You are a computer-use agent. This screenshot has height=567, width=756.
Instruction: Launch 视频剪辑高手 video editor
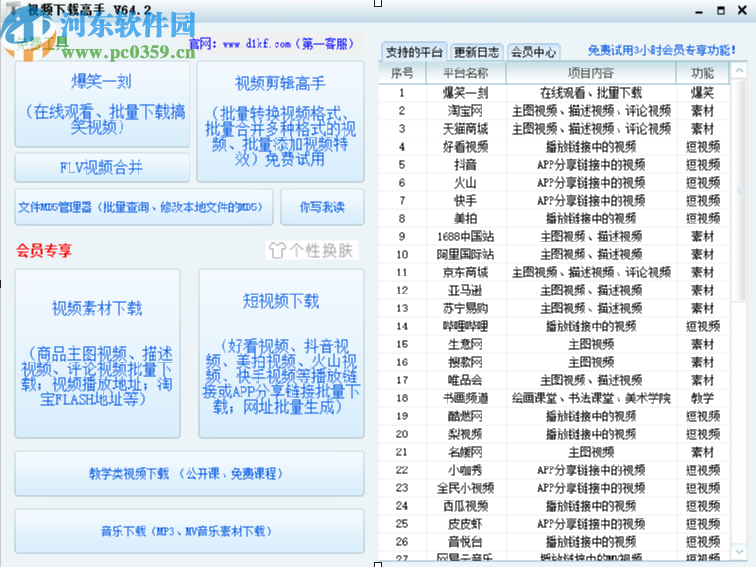(x=280, y=122)
